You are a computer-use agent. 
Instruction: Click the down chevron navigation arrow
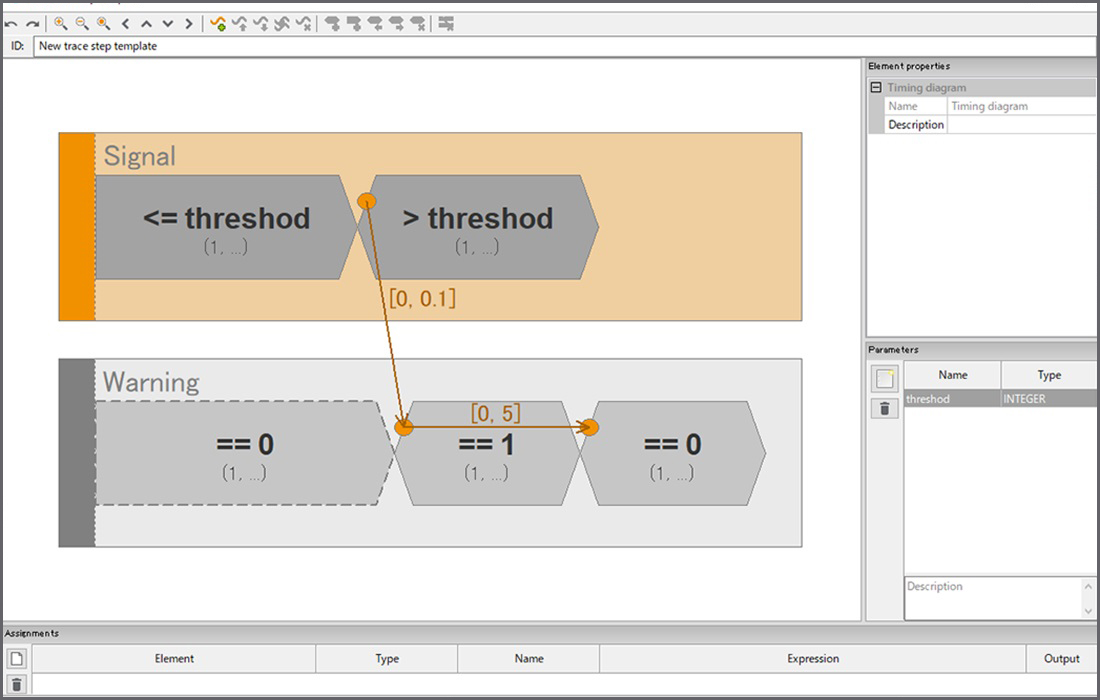click(x=167, y=23)
